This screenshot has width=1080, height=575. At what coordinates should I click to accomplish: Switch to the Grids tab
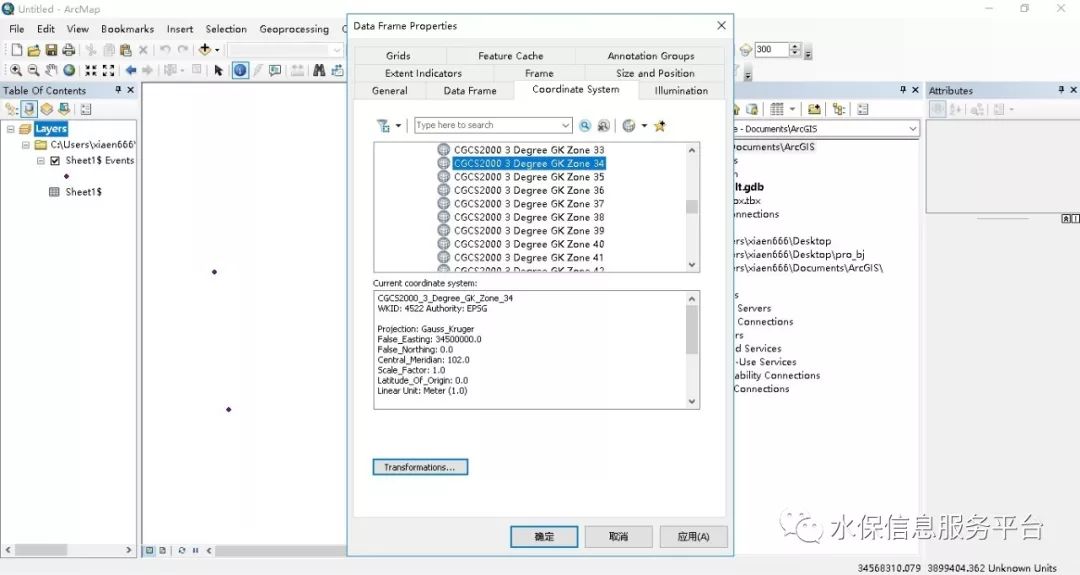click(398, 56)
